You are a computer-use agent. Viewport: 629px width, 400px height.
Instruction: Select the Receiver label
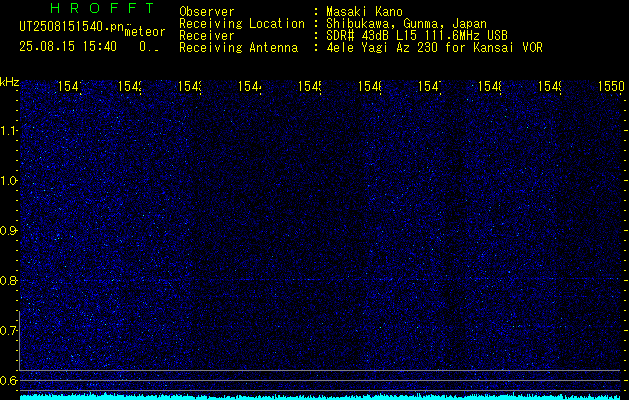[x=207, y=36]
